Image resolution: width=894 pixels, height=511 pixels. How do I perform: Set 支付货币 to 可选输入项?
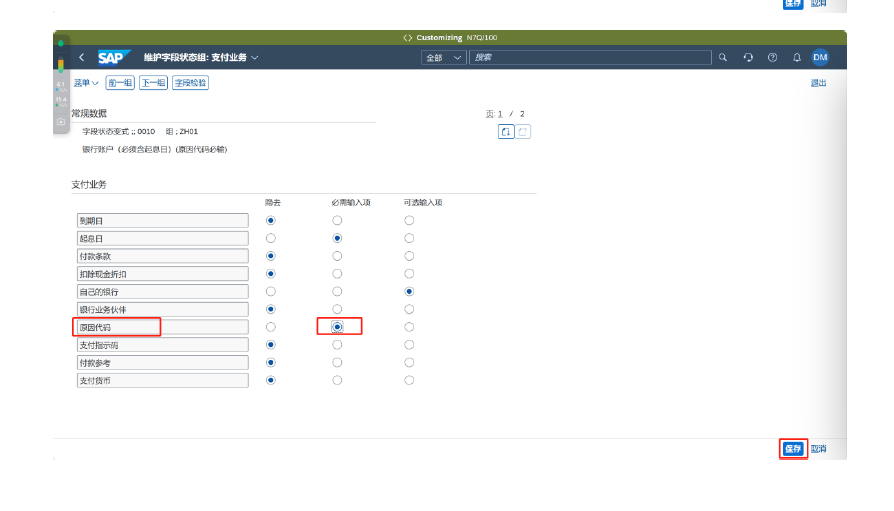click(x=409, y=380)
